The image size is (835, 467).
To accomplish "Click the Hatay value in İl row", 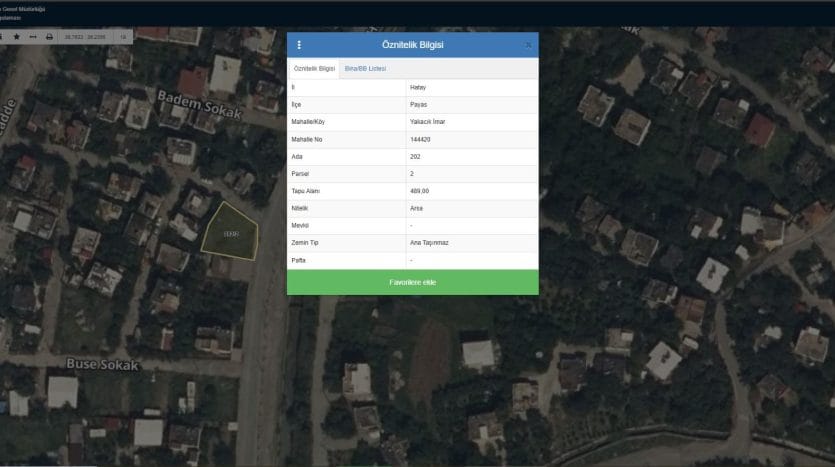I will pos(418,87).
